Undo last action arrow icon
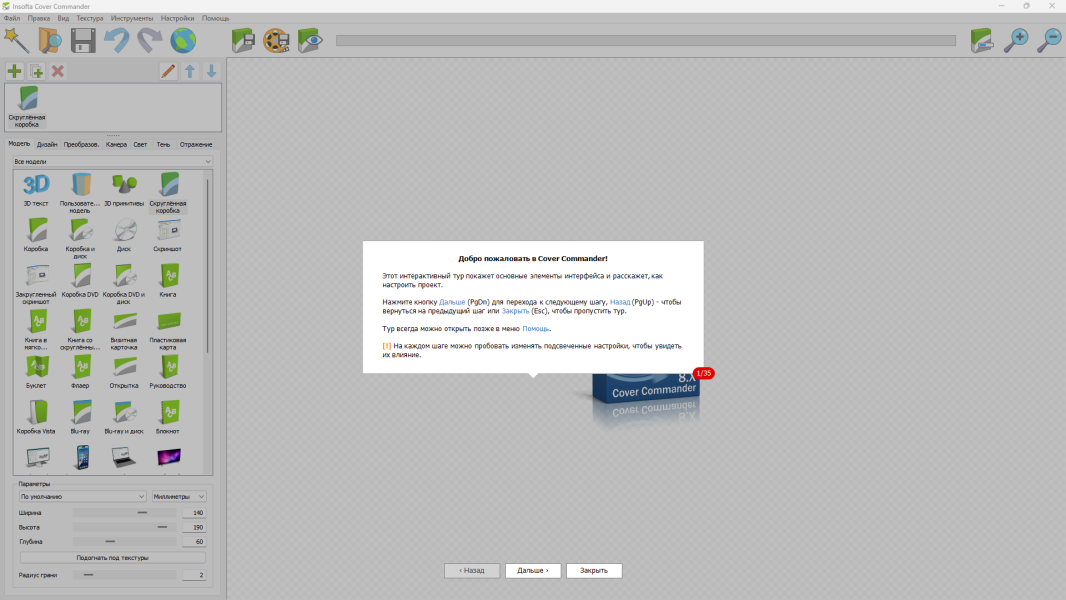Screen dimensions: 1066x600 pos(116,41)
